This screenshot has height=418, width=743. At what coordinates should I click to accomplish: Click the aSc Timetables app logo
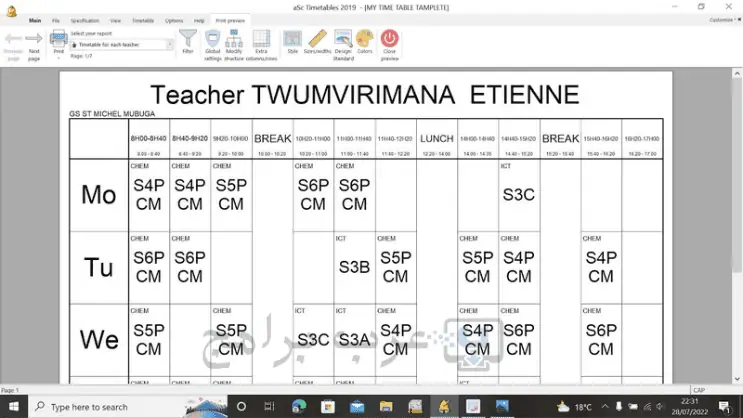tap(11, 10)
